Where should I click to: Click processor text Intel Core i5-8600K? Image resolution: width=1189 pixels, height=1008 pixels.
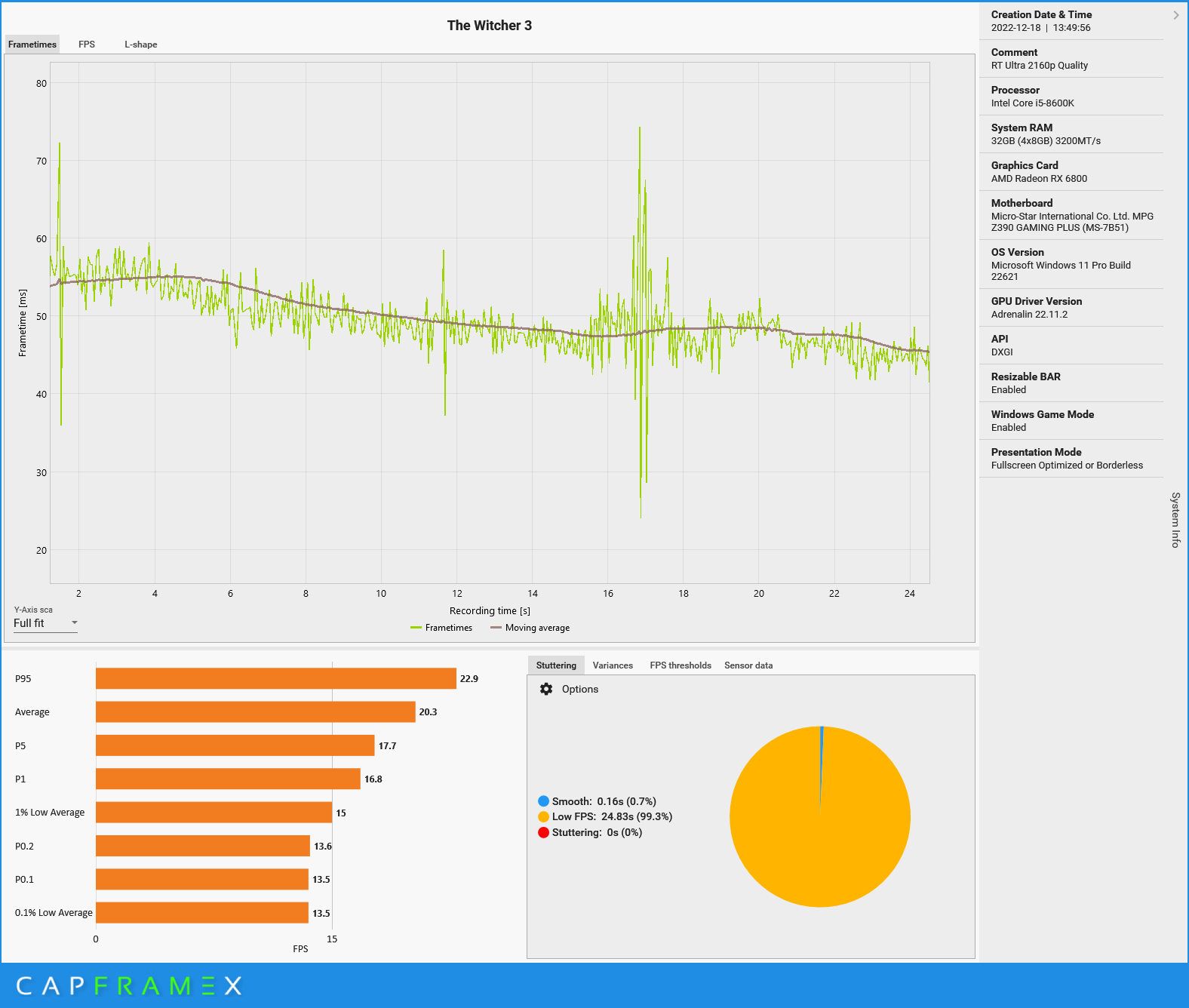point(1033,103)
